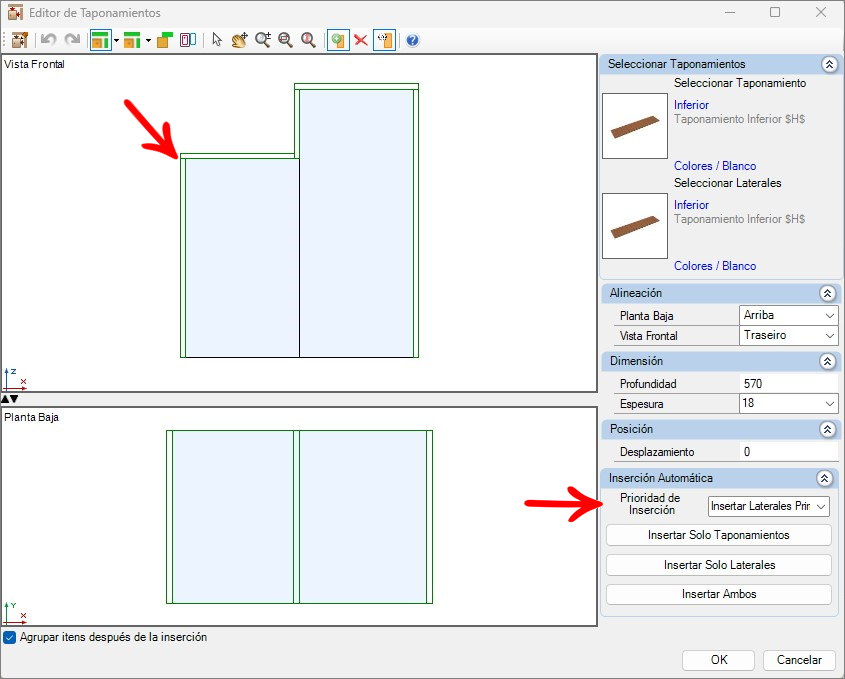Toggle the dotted selection panel tool
Viewport: 845px width, 679px height.
[x=384, y=40]
